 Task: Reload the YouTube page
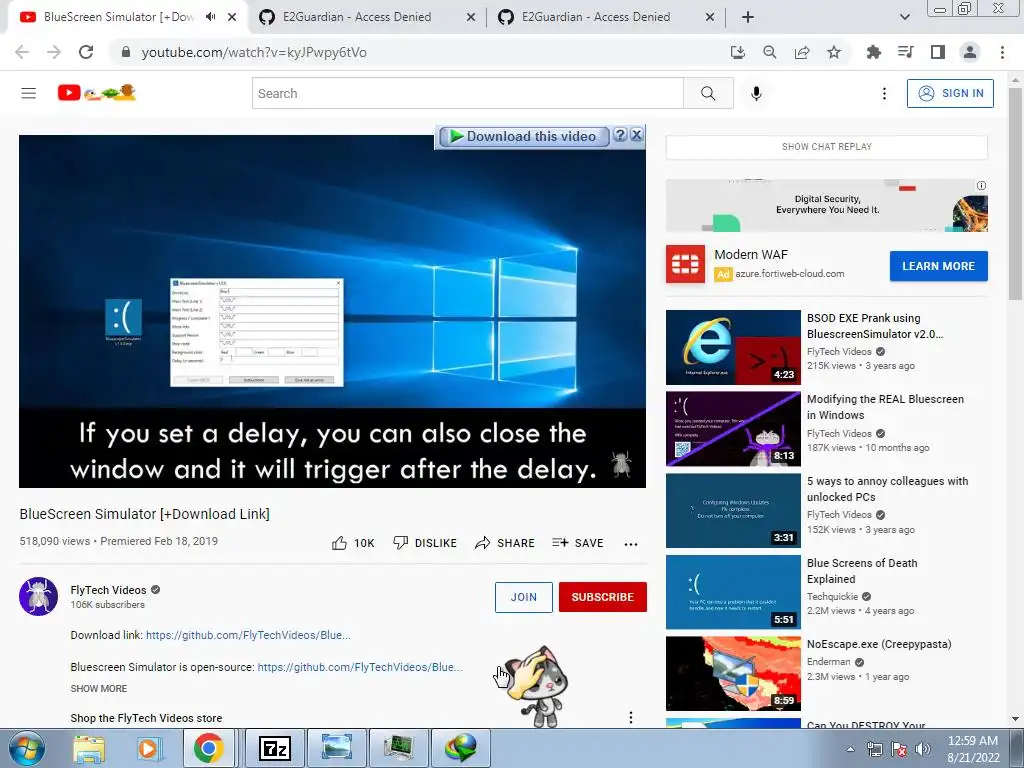(x=86, y=52)
